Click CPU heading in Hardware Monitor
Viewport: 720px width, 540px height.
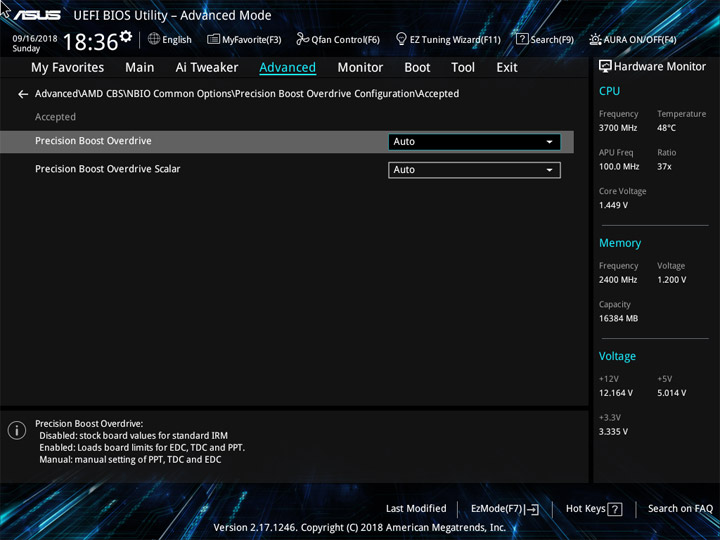pos(609,91)
